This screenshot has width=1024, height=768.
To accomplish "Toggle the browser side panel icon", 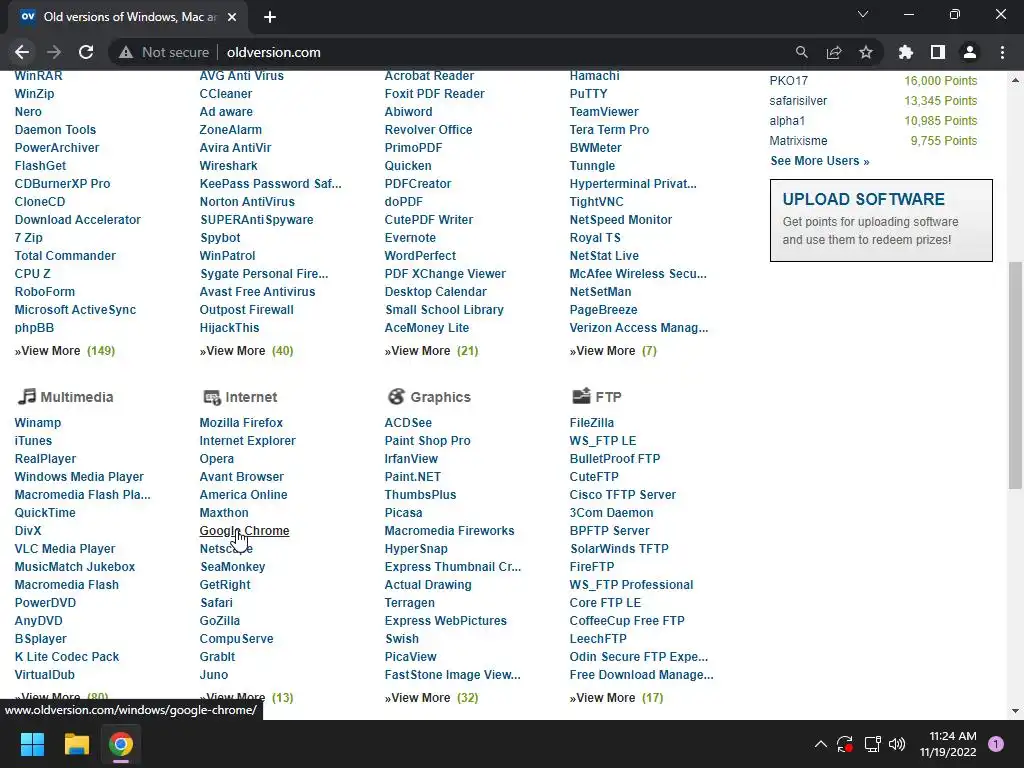I will click(x=938, y=52).
